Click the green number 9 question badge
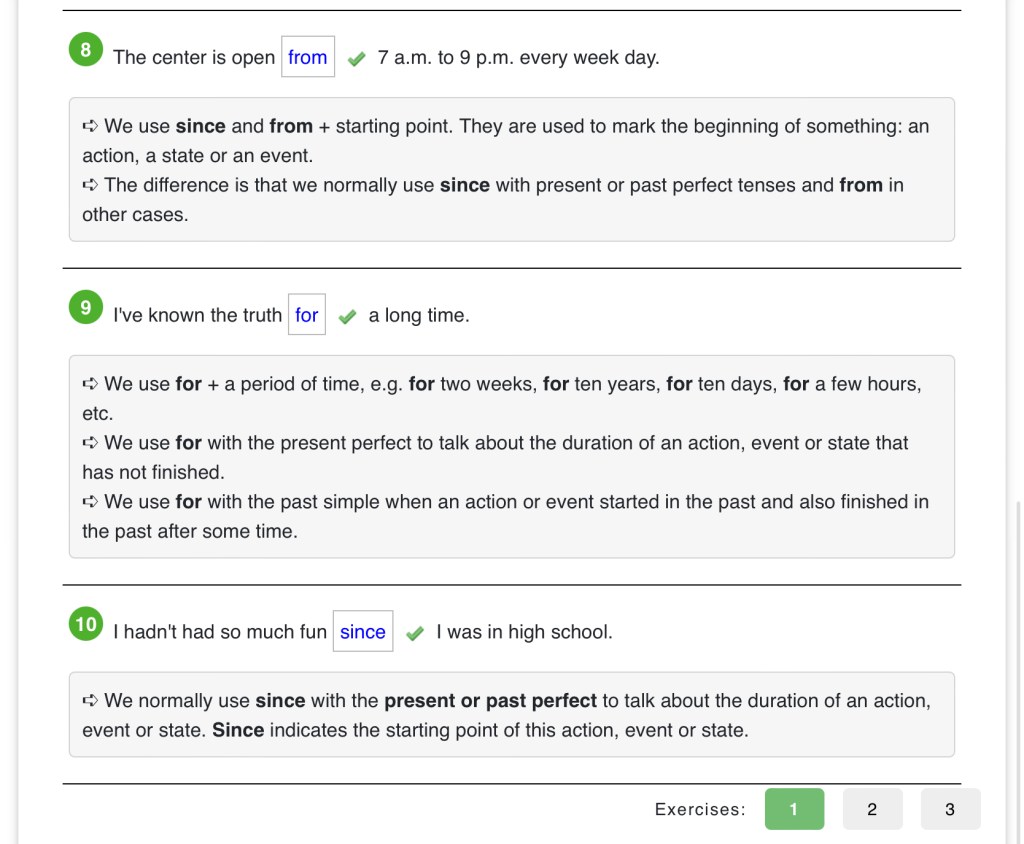1024x844 pixels. click(86, 307)
